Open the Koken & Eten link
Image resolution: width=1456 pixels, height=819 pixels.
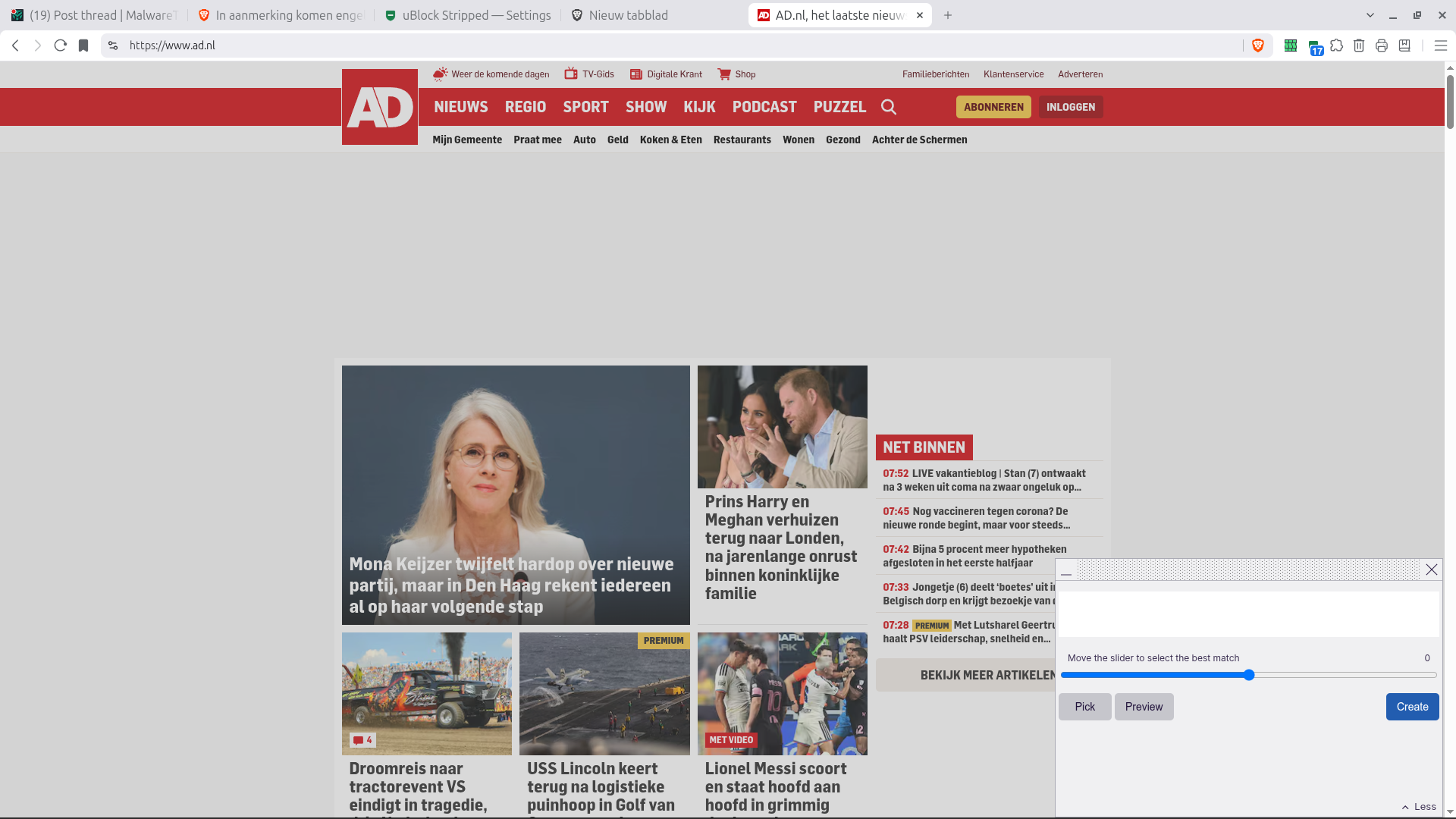671,140
